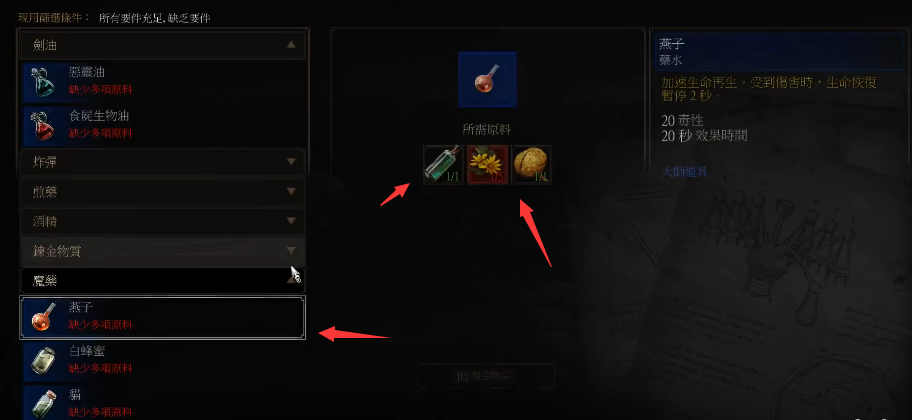The width and height of the screenshot is (912, 420).
Task: Collapse the 魔藥 category header
Action: point(163,281)
